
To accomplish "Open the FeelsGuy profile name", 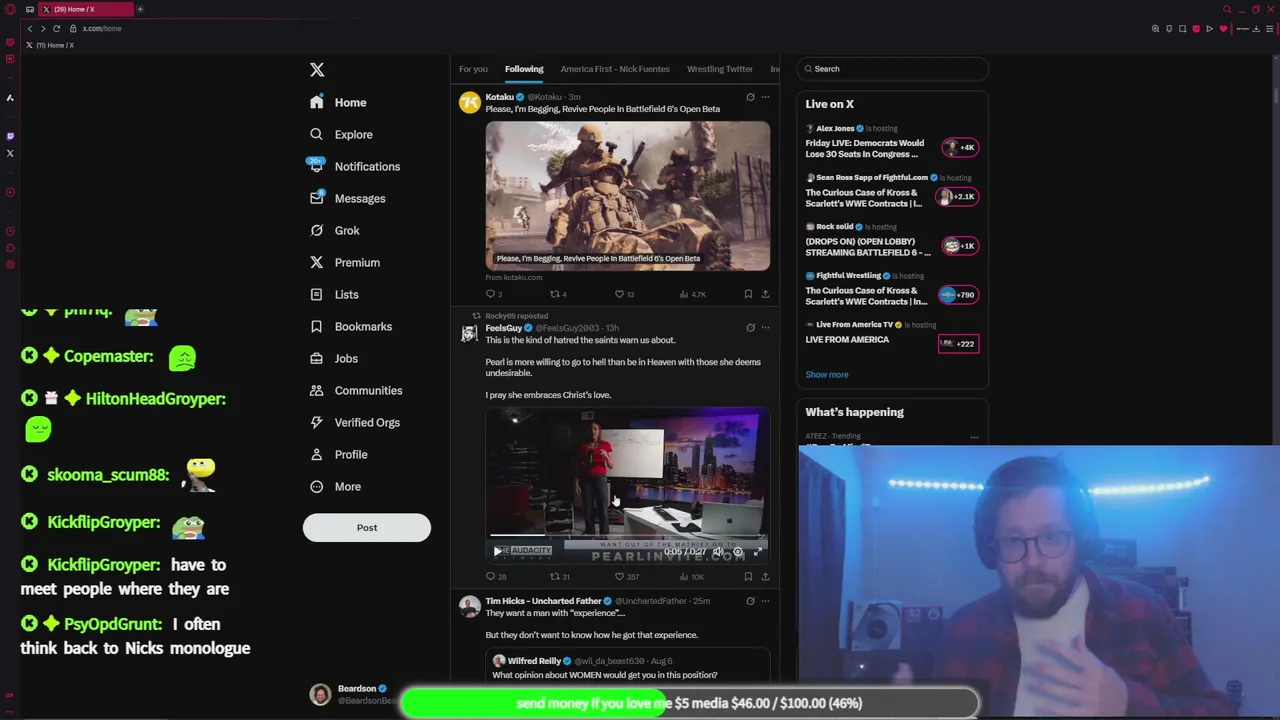I will coord(504,328).
